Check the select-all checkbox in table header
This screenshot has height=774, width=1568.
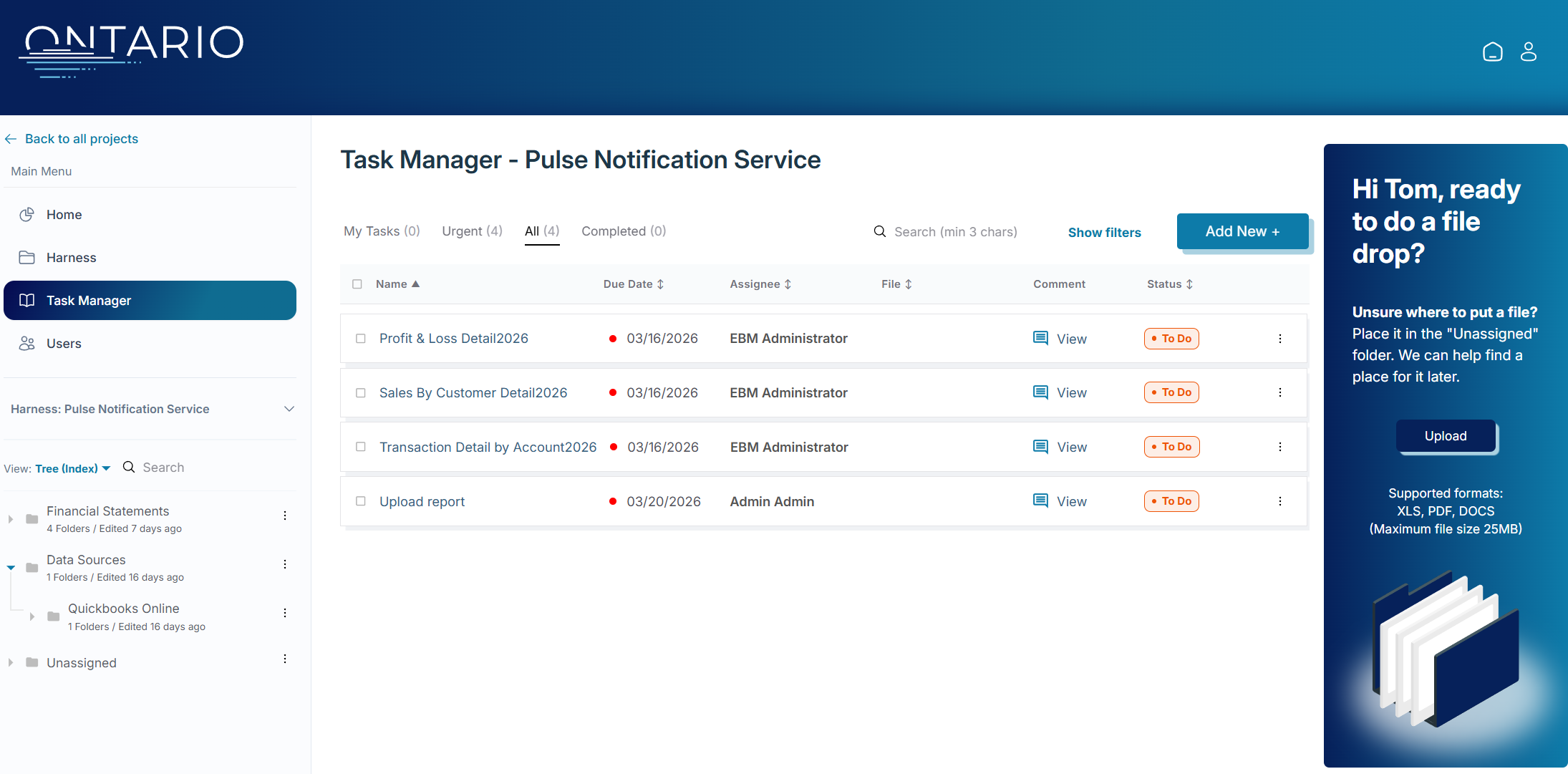357,284
